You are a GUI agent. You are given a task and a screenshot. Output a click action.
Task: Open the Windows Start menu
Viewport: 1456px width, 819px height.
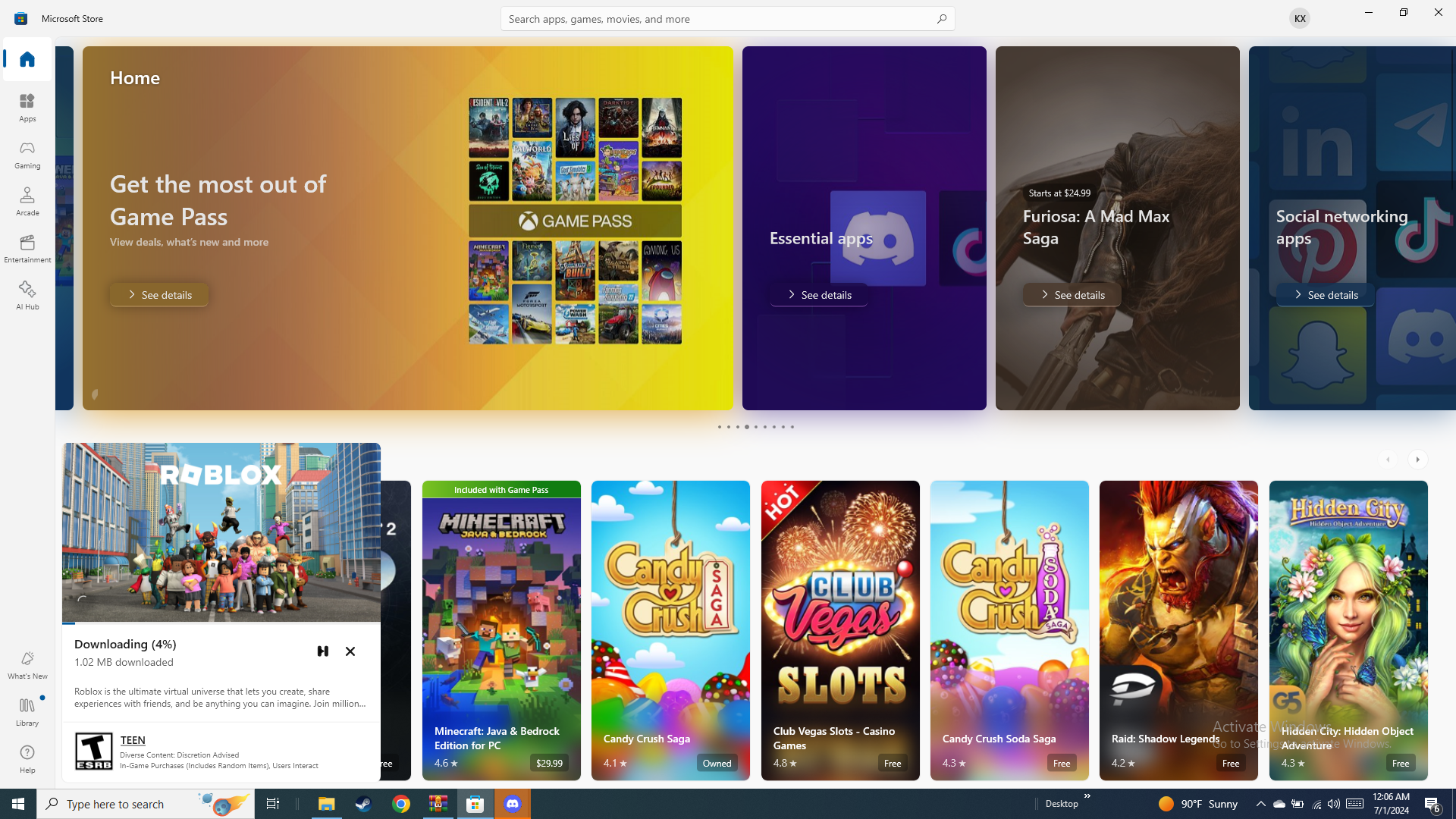pyautogui.click(x=18, y=804)
